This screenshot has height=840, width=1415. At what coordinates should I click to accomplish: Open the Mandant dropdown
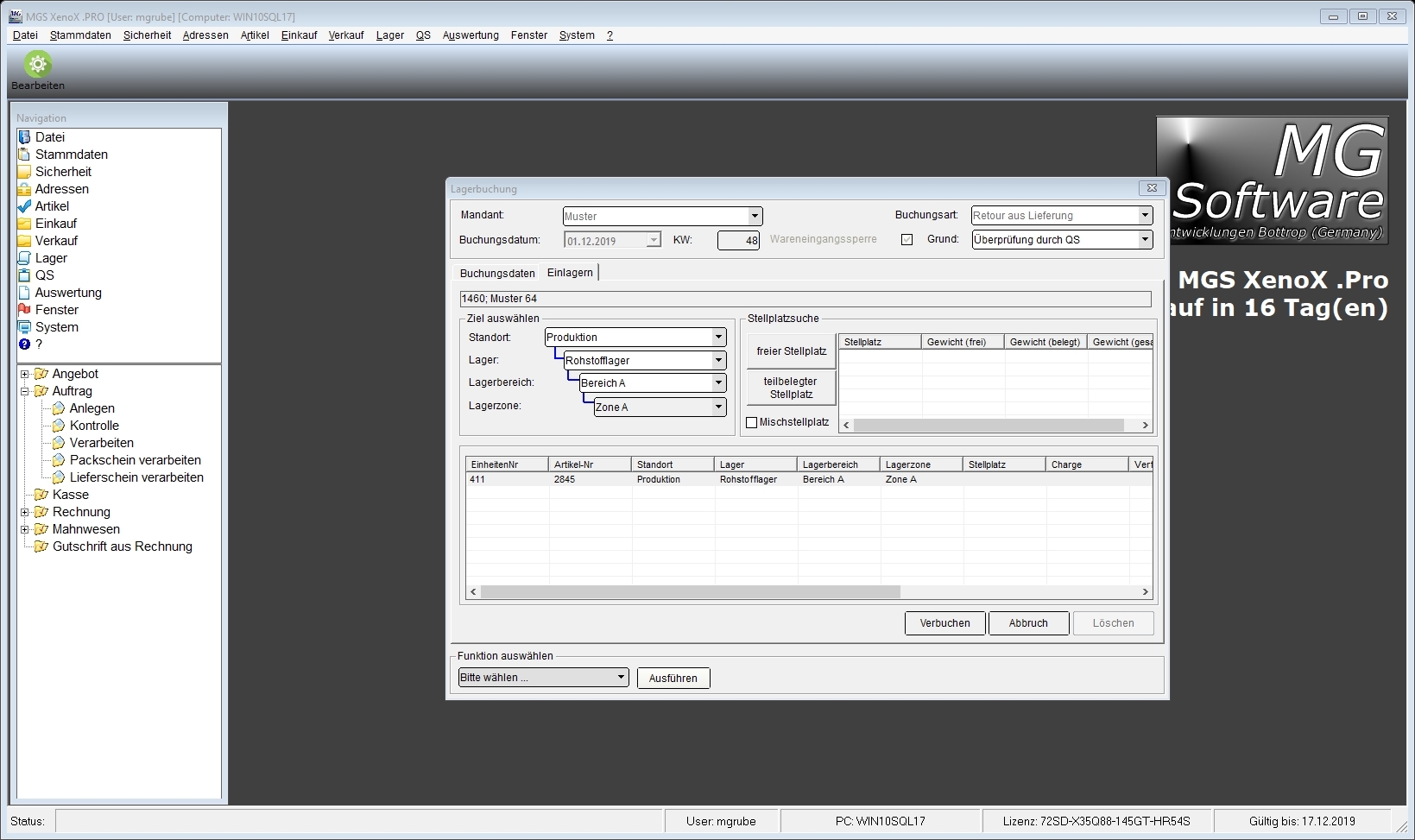click(x=755, y=216)
